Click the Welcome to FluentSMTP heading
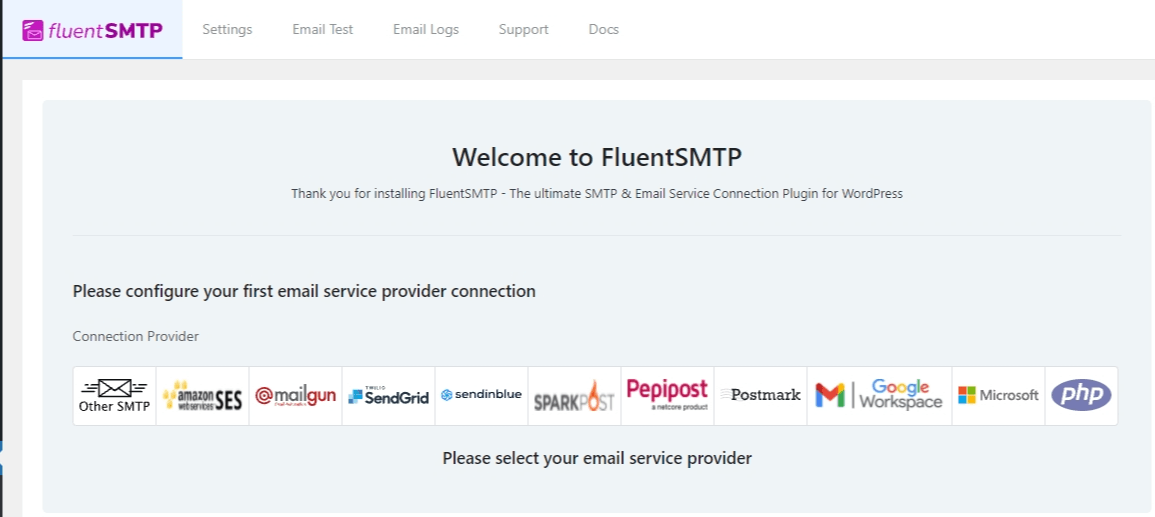Screen dimensions: 1155x517 click(x=597, y=157)
